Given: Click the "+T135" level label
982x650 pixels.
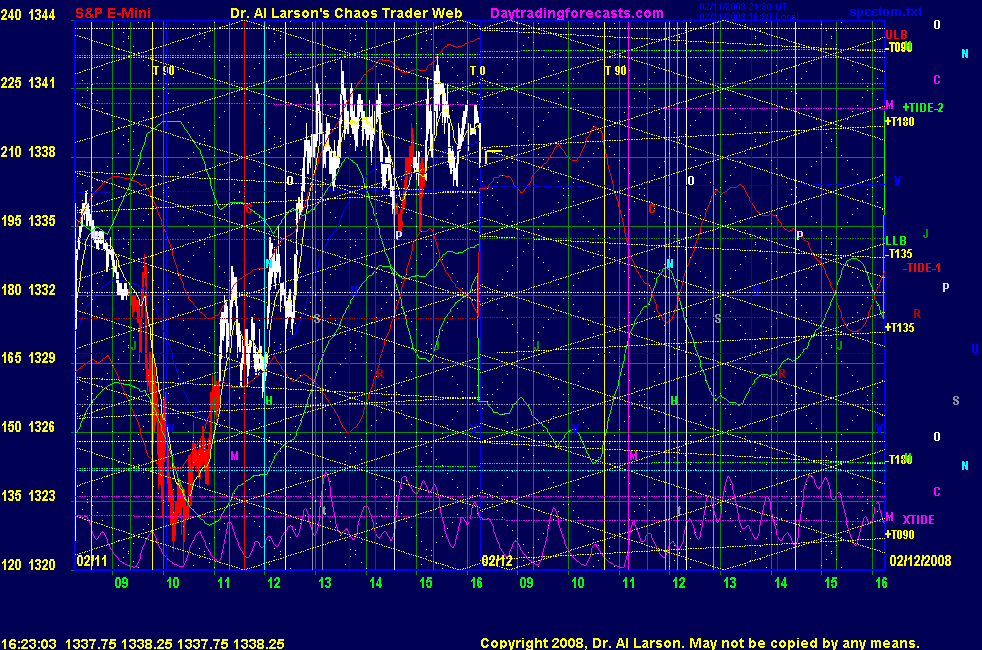Looking at the screenshot, I should coord(899,328).
